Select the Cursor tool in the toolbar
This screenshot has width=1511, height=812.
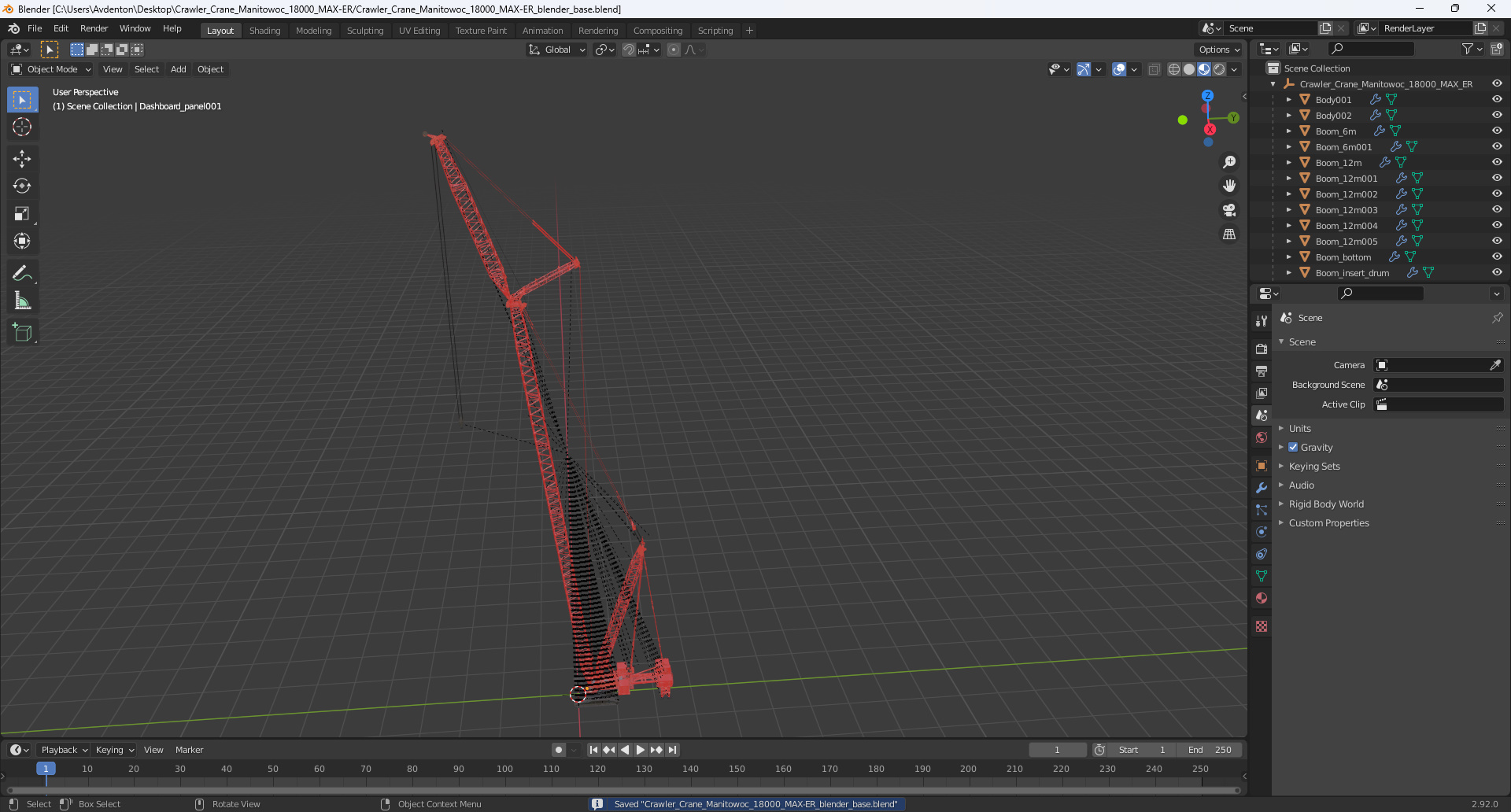pos(22,127)
